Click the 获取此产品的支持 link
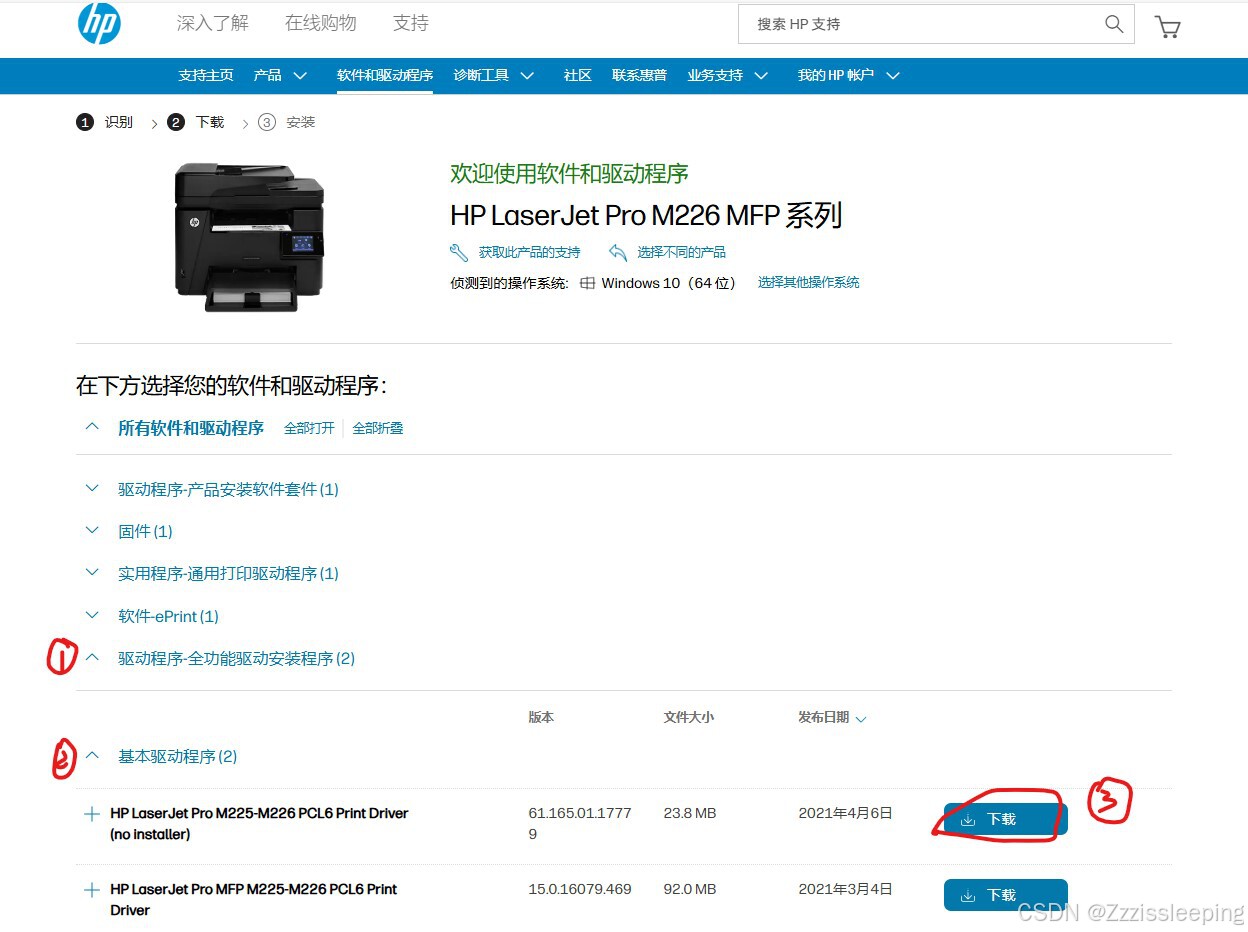1248x932 pixels. click(x=530, y=252)
